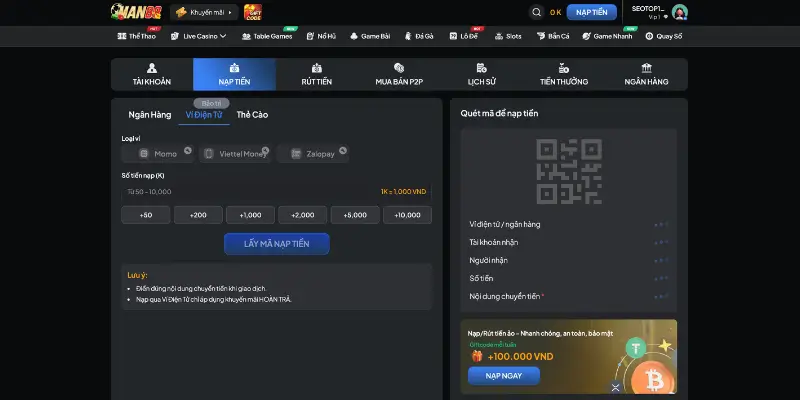Switch to the Thẻ Cào tab

point(252,115)
